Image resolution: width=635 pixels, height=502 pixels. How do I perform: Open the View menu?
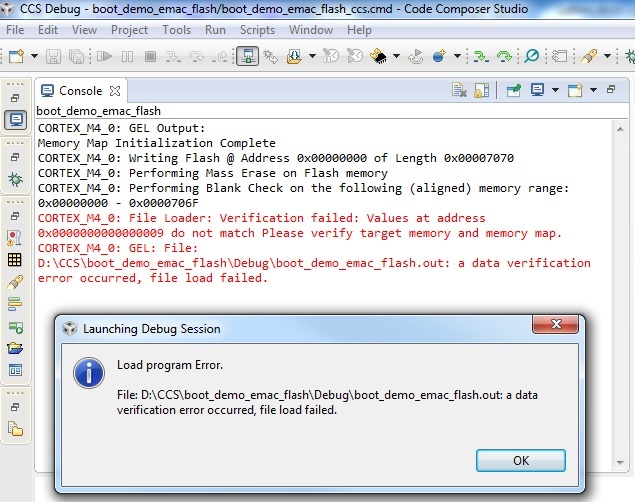click(84, 30)
